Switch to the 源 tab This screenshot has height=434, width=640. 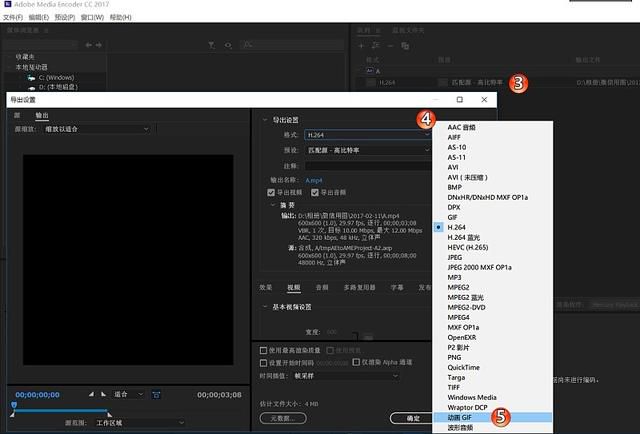point(17,116)
